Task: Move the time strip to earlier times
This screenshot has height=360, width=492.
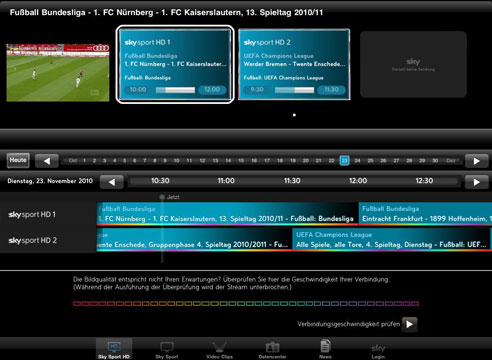Action: (112, 182)
